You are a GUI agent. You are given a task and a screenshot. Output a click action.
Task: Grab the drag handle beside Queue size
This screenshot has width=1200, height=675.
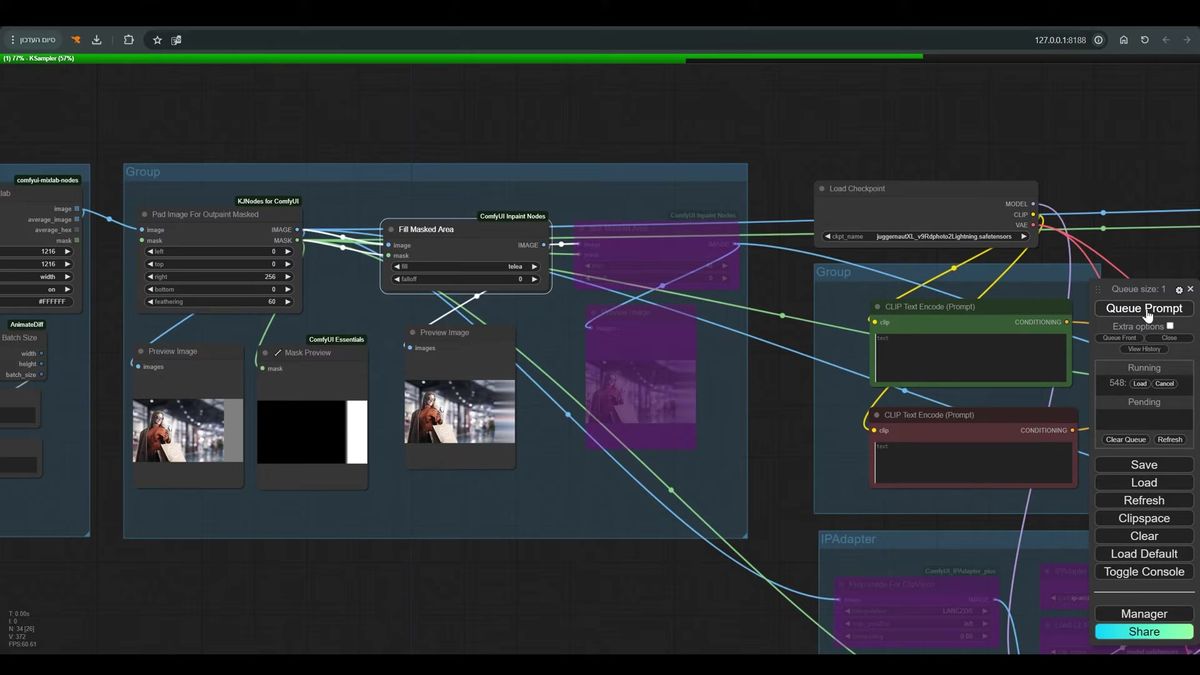point(1098,289)
